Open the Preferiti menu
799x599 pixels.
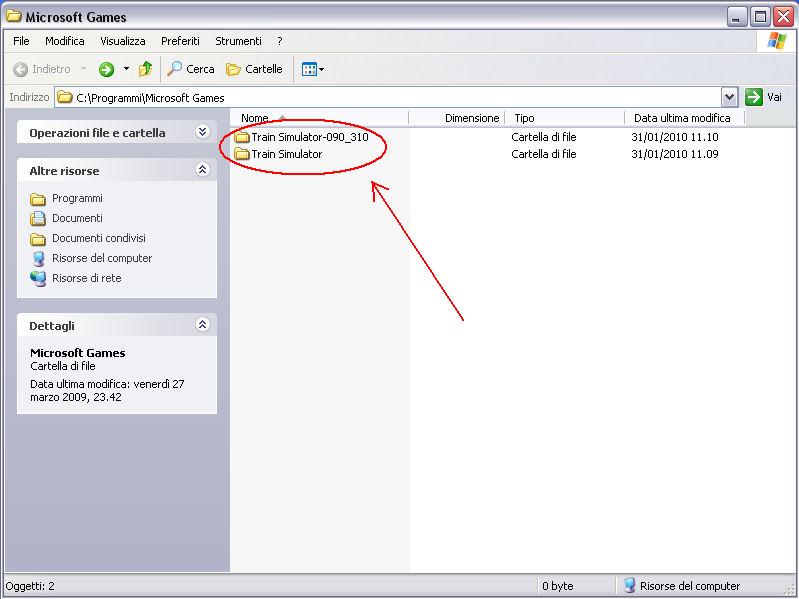[x=180, y=41]
